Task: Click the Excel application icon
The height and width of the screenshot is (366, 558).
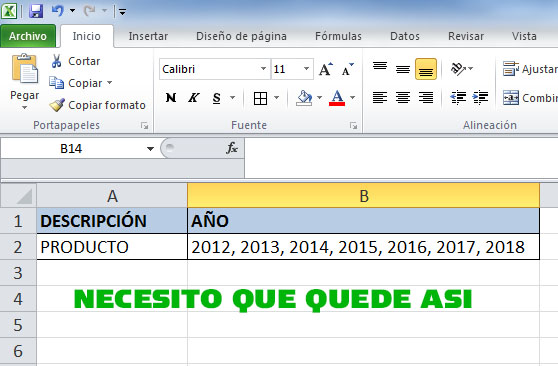Action: click(x=9, y=11)
